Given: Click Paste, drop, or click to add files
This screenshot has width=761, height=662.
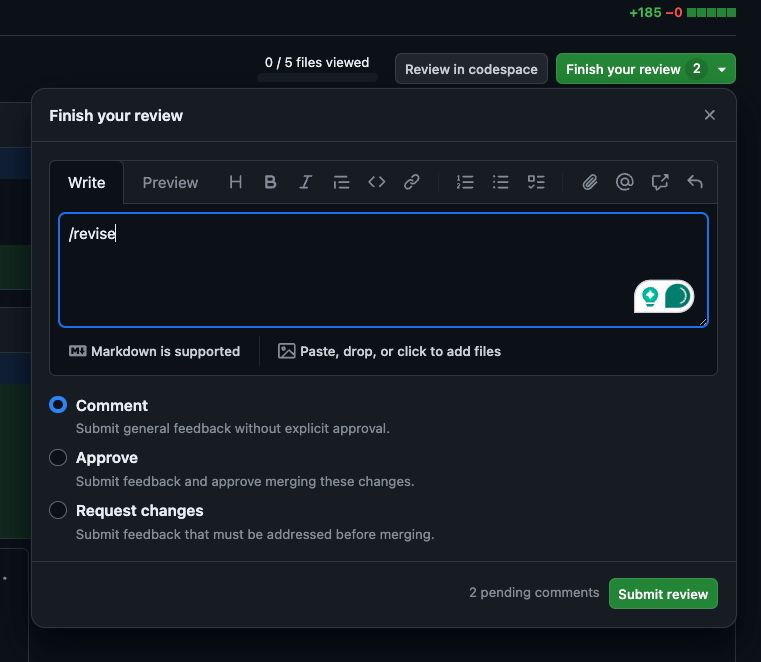Looking at the screenshot, I should (389, 351).
